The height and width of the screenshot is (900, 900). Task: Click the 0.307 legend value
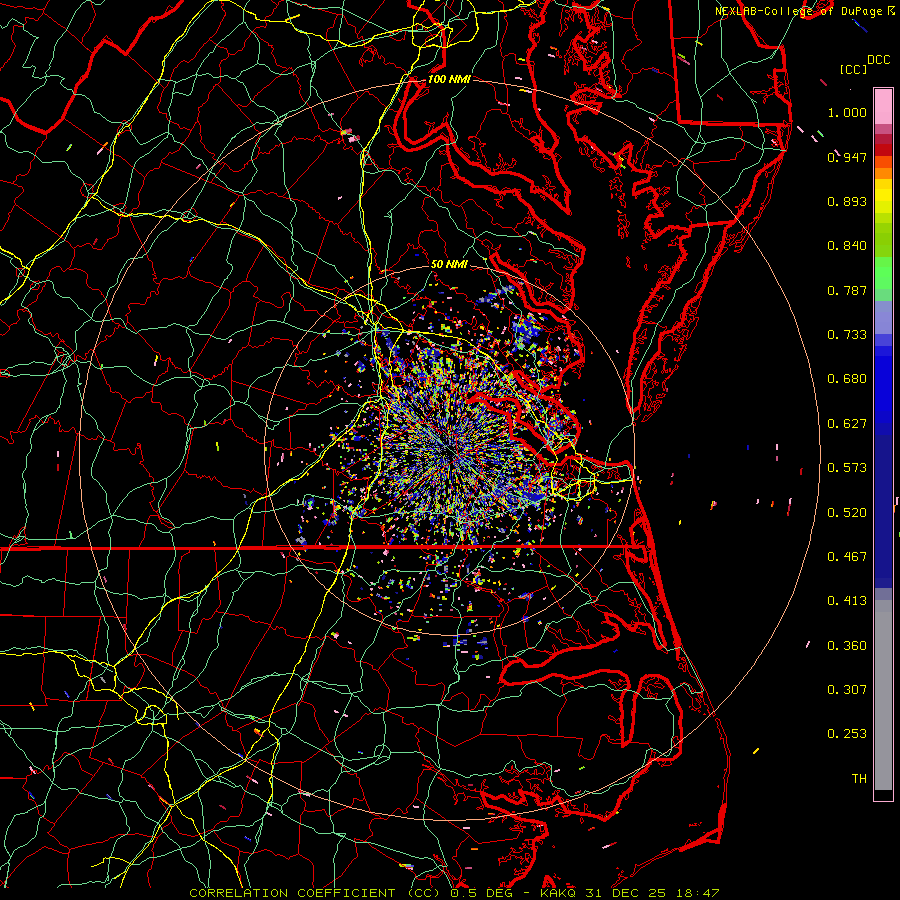(847, 690)
